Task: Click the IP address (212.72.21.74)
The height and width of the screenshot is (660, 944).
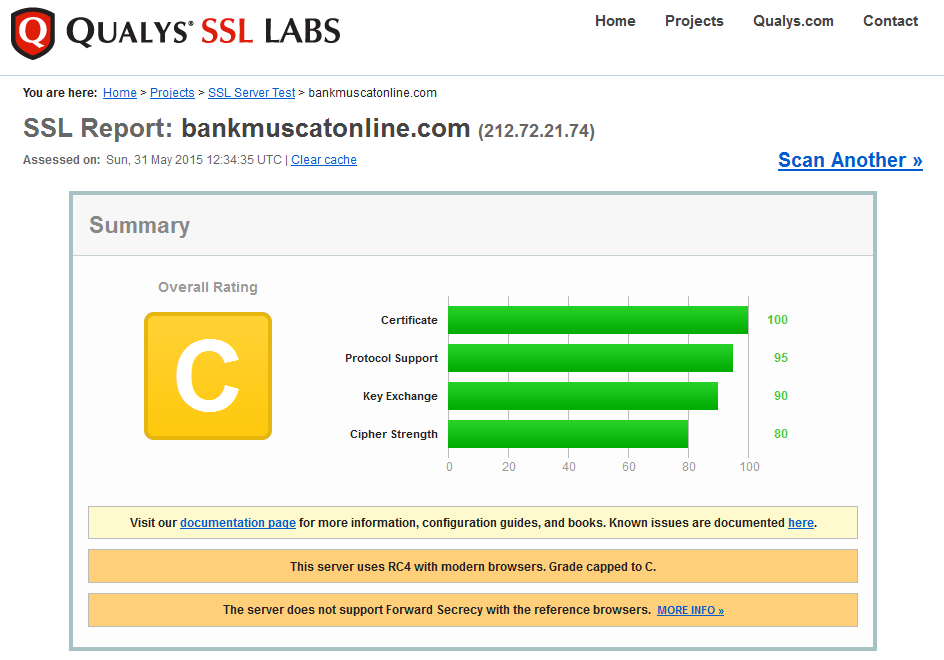Action: [x=536, y=131]
